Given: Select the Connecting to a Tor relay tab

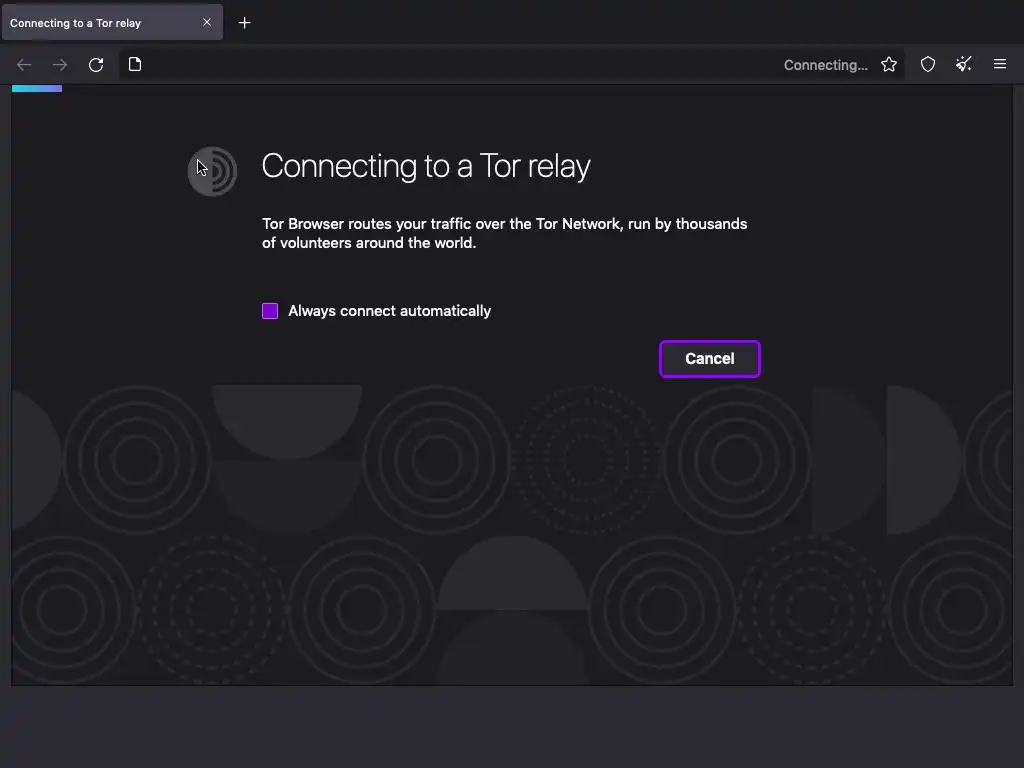Looking at the screenshot, I should pos(112,23).
